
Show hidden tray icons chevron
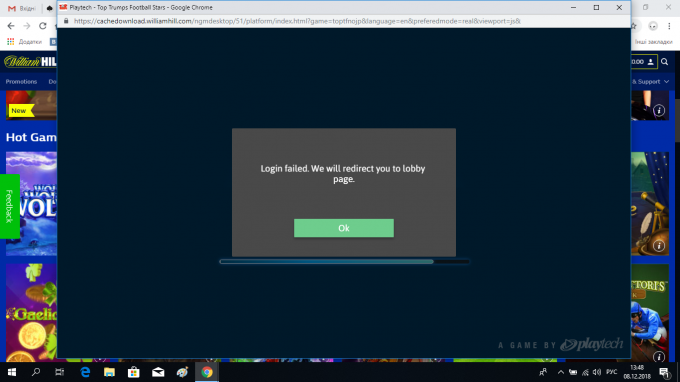click(x=561, y=372)
